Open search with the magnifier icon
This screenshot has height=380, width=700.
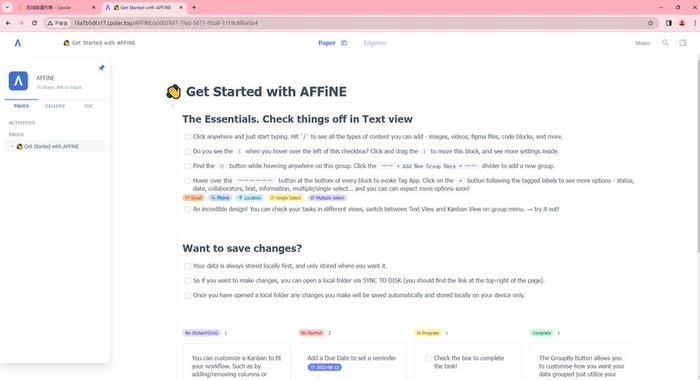tap(665, 43)
